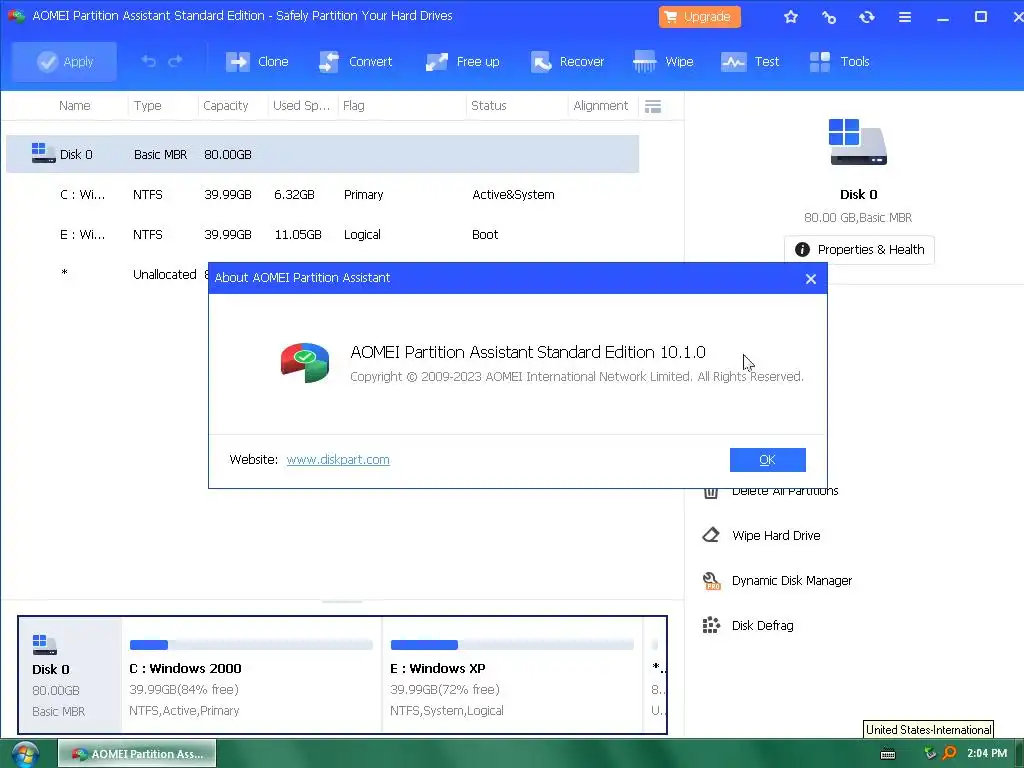
Task: Click the Wipe Hard Drive eraser icon
Action: 711,535
